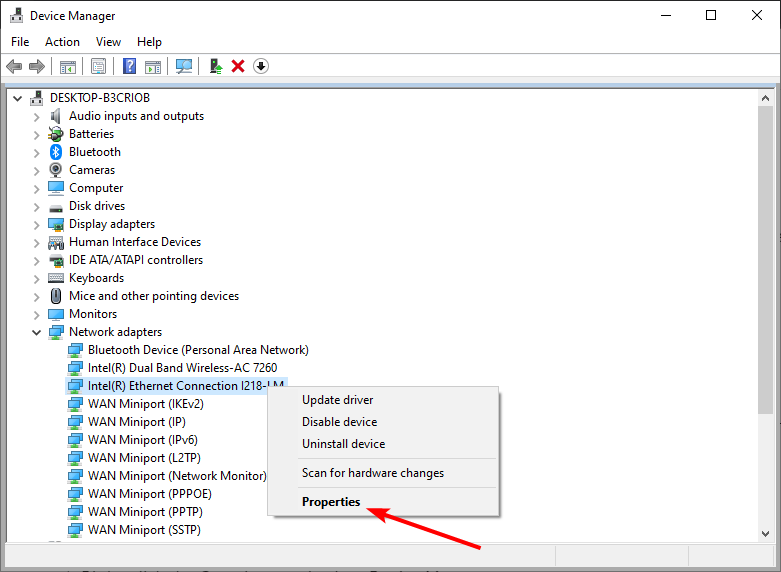Click the Cameras webcam icon

click(x=56, y=170)
